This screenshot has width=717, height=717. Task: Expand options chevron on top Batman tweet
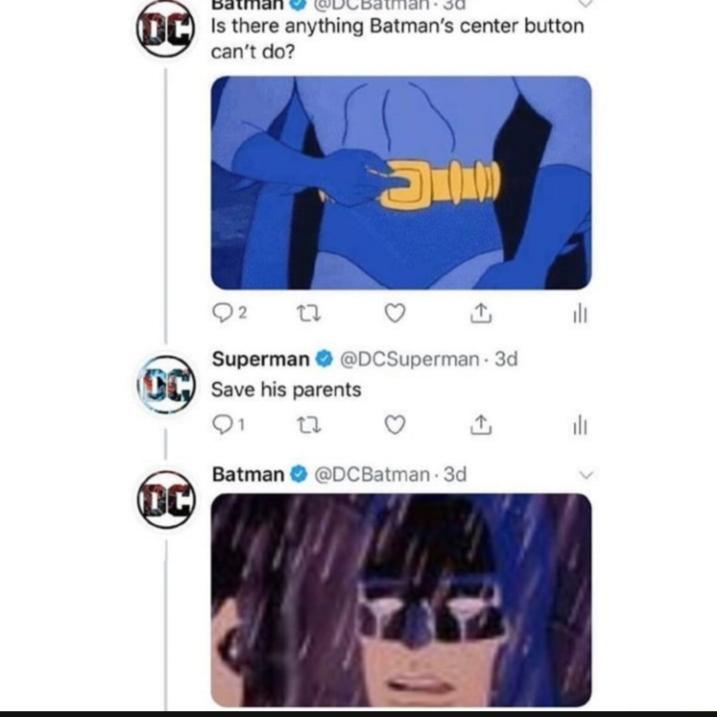tap(586, 4)
